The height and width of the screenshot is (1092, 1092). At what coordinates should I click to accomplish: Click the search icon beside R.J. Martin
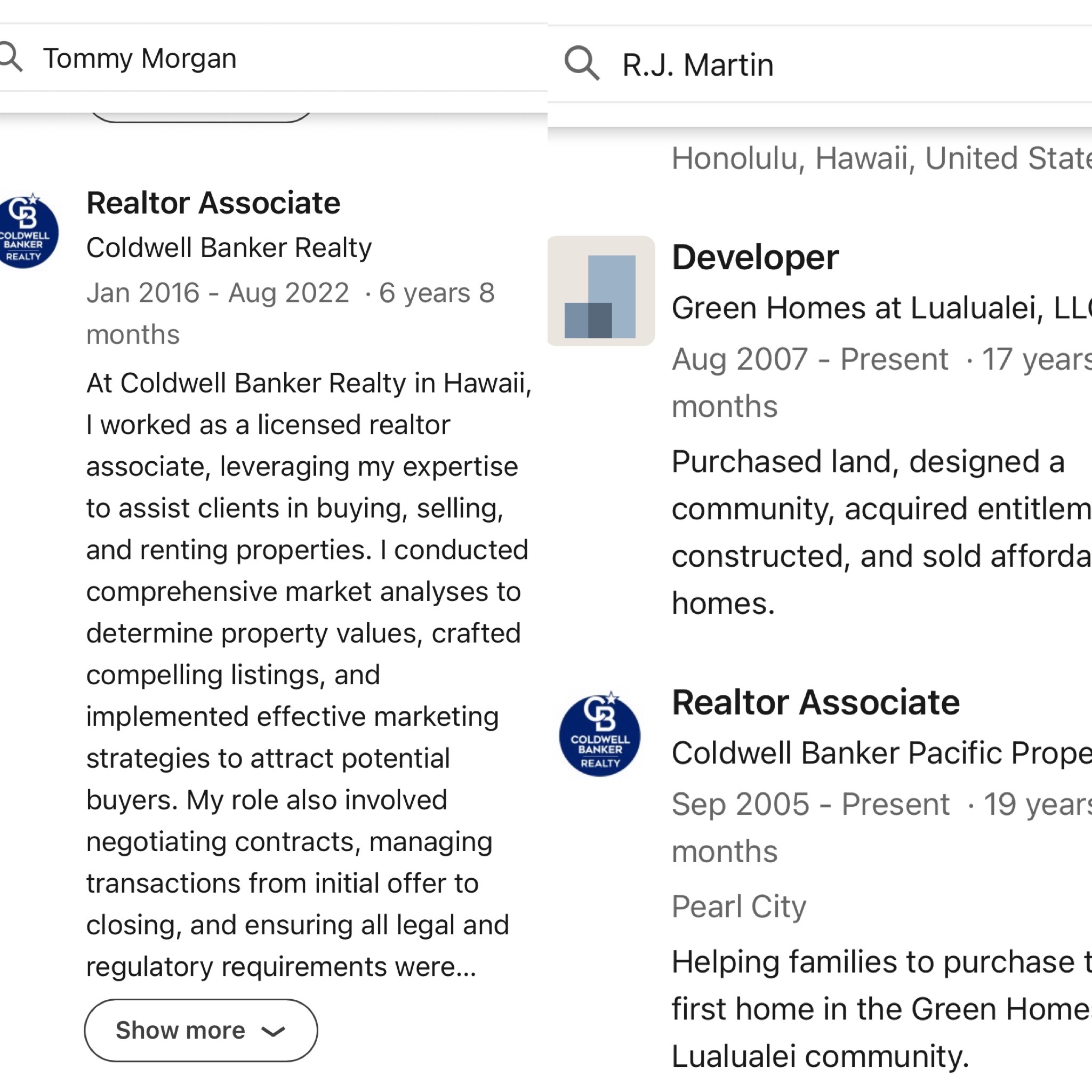(582, 63)
